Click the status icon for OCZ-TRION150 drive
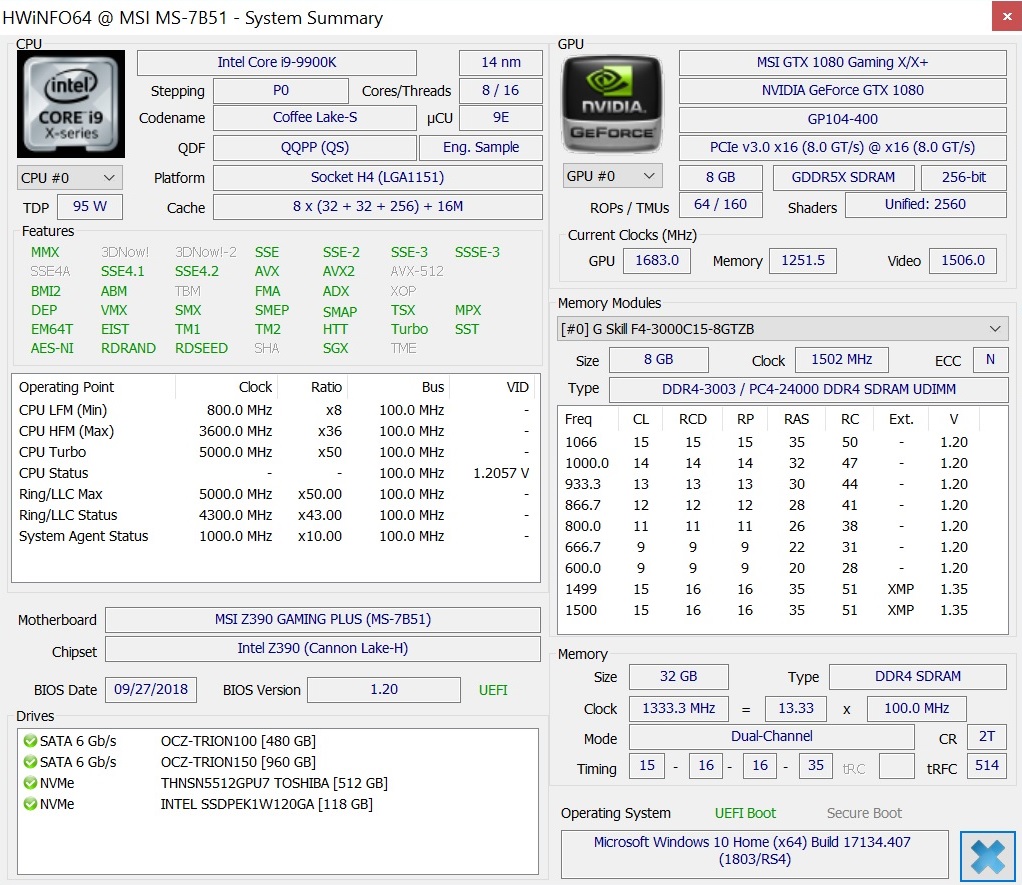The image size is (1022, 885). (30, 762)
